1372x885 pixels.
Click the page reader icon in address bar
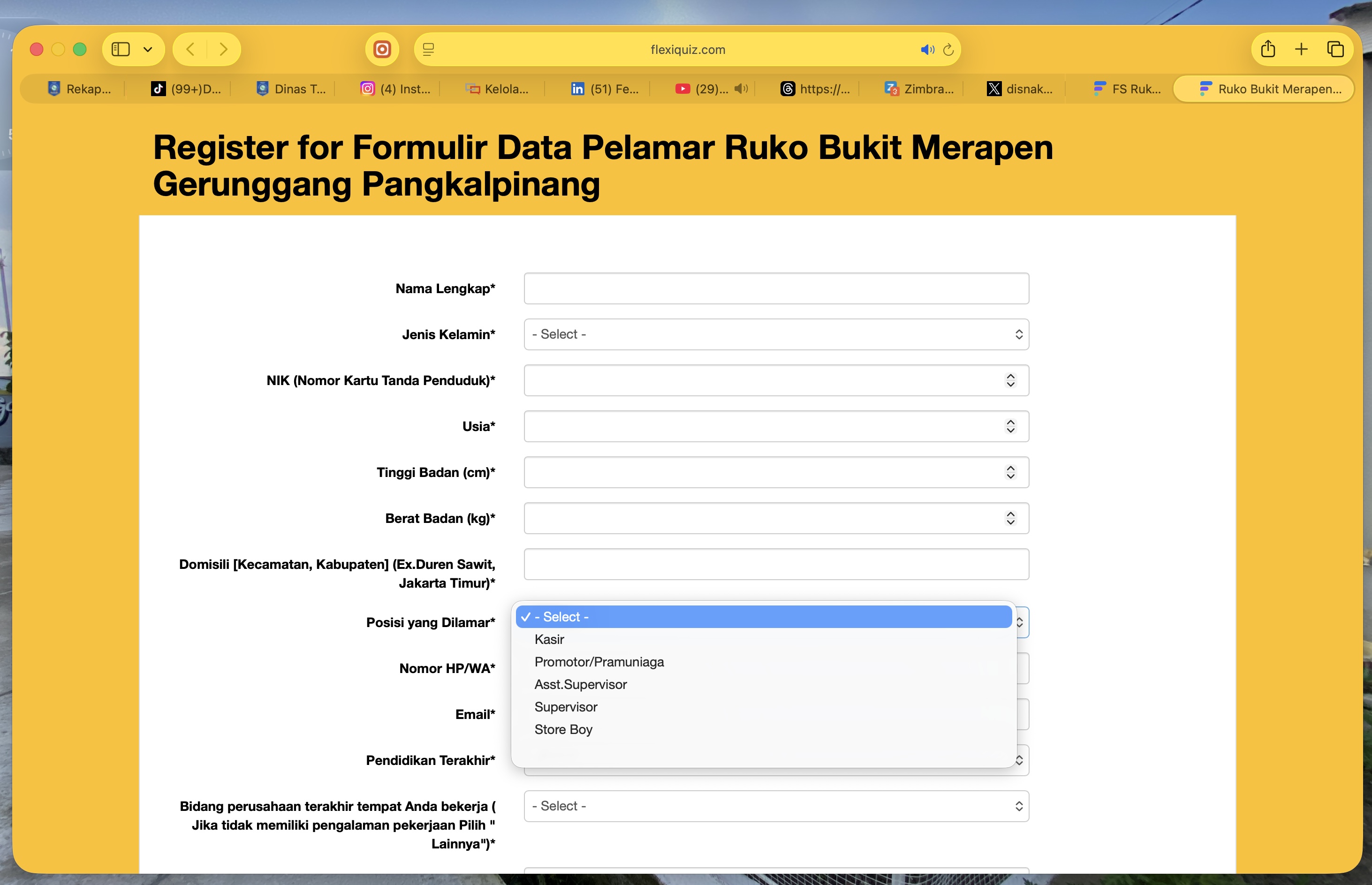pyautogui.click(x=428, y=50)
